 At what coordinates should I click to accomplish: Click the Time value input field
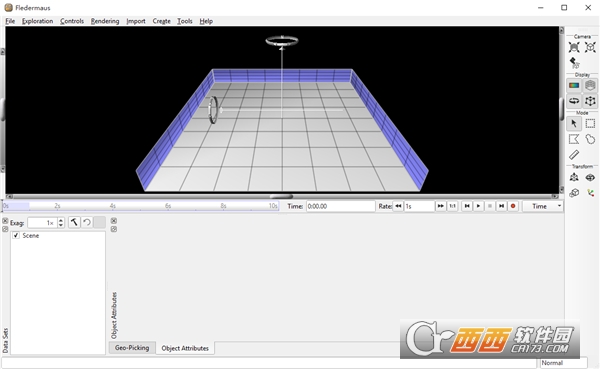[340, 206]
